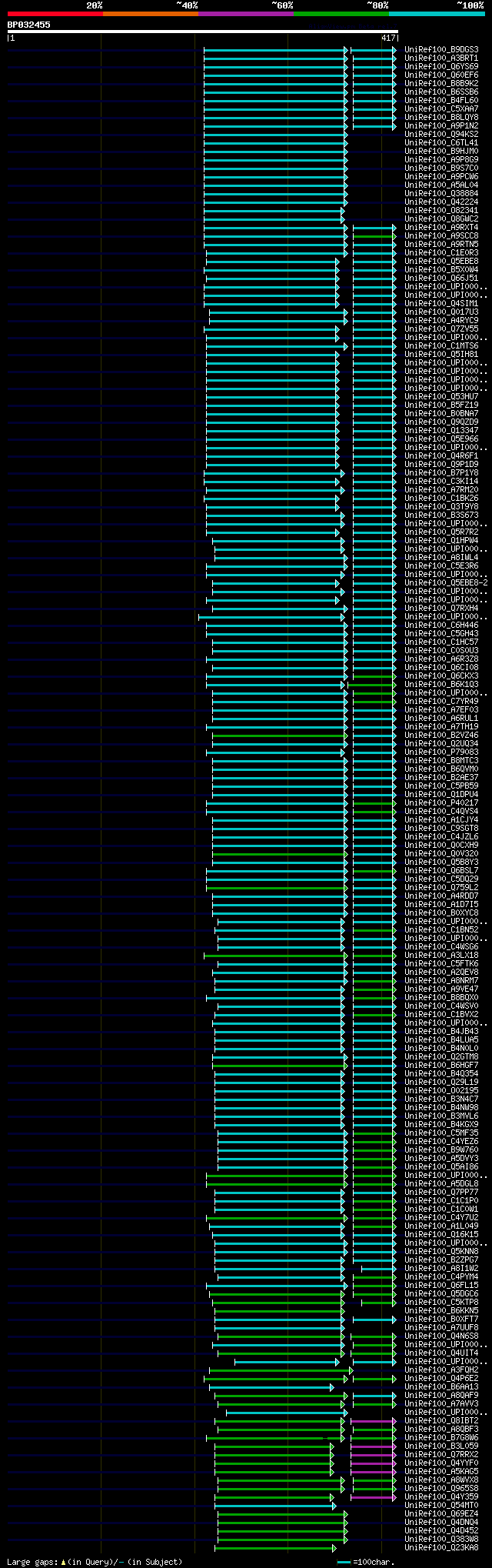The height and width of the screenshot is (1568, 492).
Task: Select the query name BP032455
Action: (x=29, y=25)
